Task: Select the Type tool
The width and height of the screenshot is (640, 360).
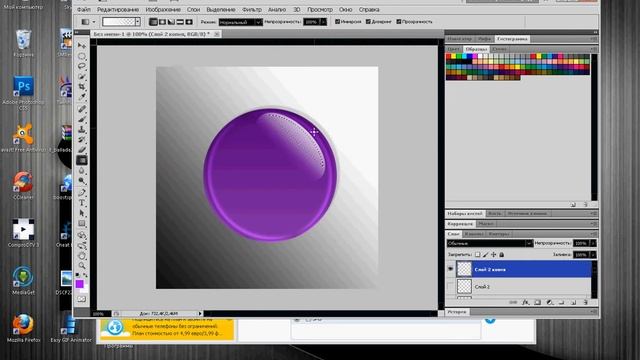Action: pyautogui.click(x=82, y=203)
